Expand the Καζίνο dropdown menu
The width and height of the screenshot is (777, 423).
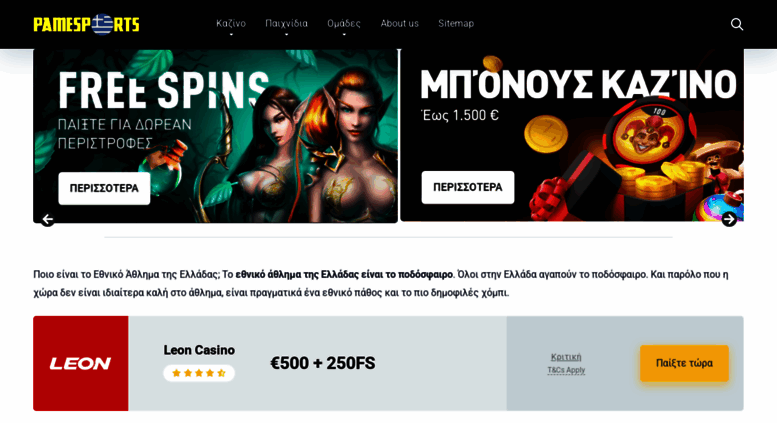pos(231,24)
